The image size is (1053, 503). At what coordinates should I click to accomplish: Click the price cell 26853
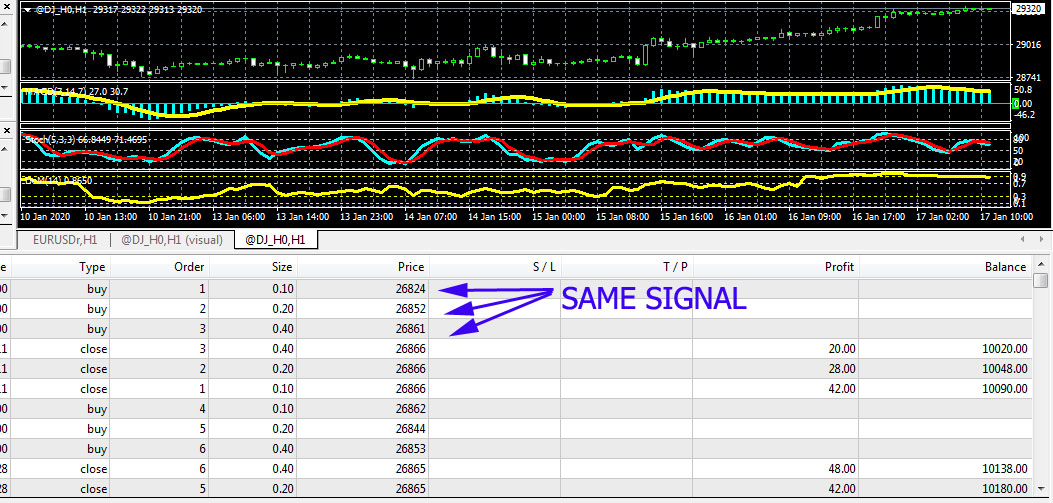tap(410, 449)
